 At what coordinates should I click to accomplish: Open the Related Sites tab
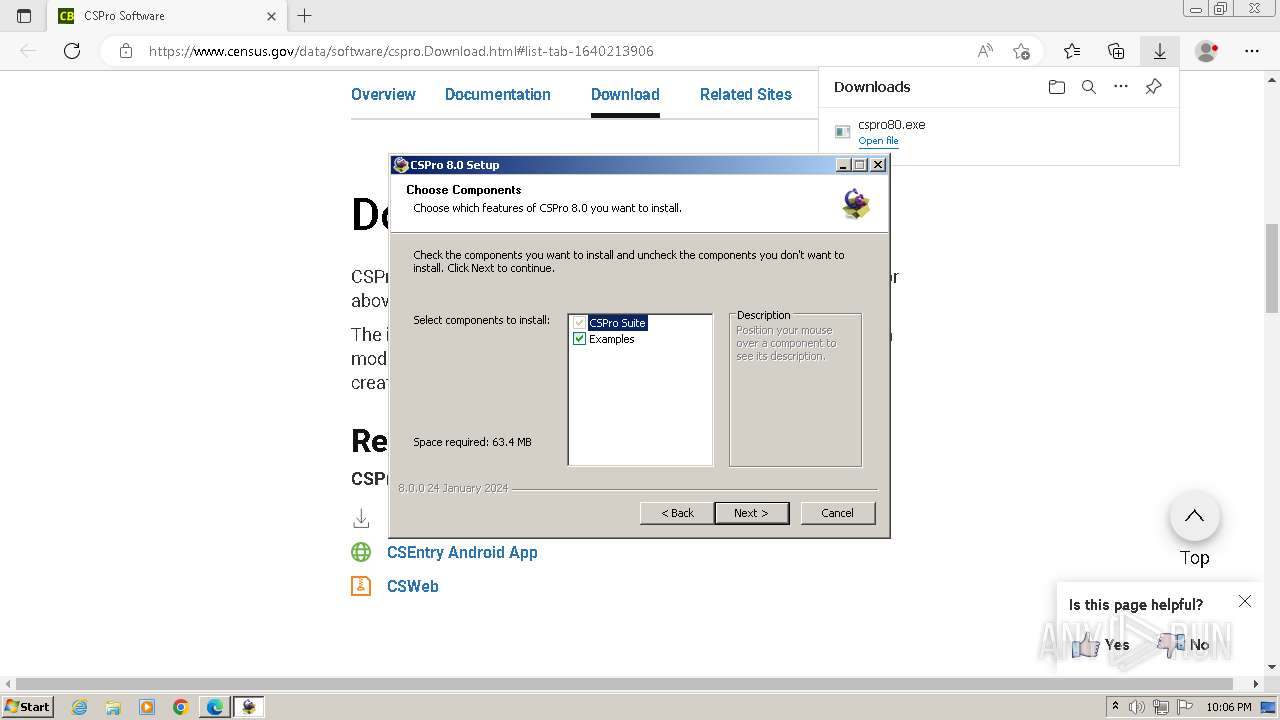point(746,94)
